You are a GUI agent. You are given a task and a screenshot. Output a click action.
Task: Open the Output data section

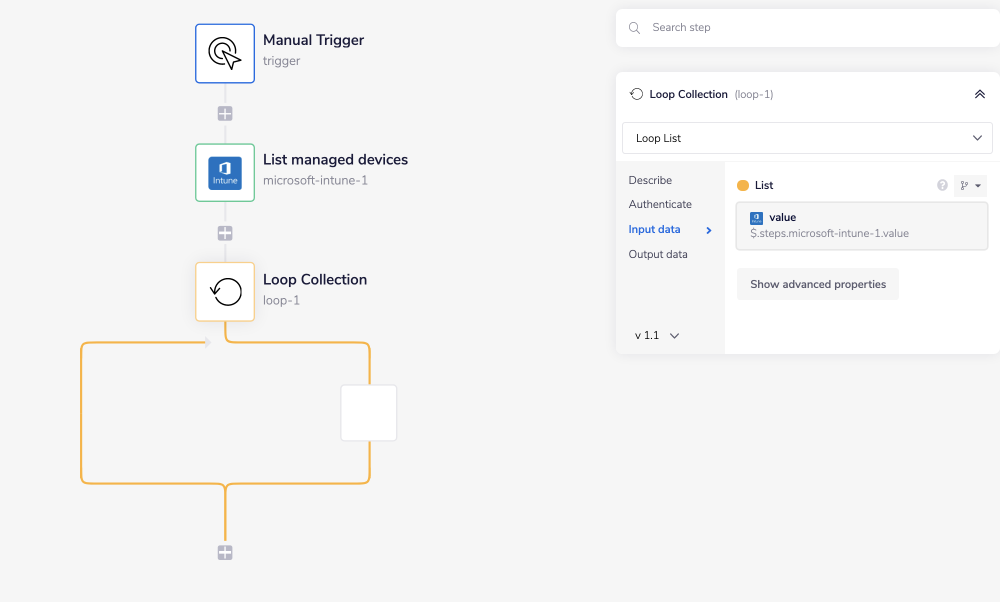[x=658, y=254]
